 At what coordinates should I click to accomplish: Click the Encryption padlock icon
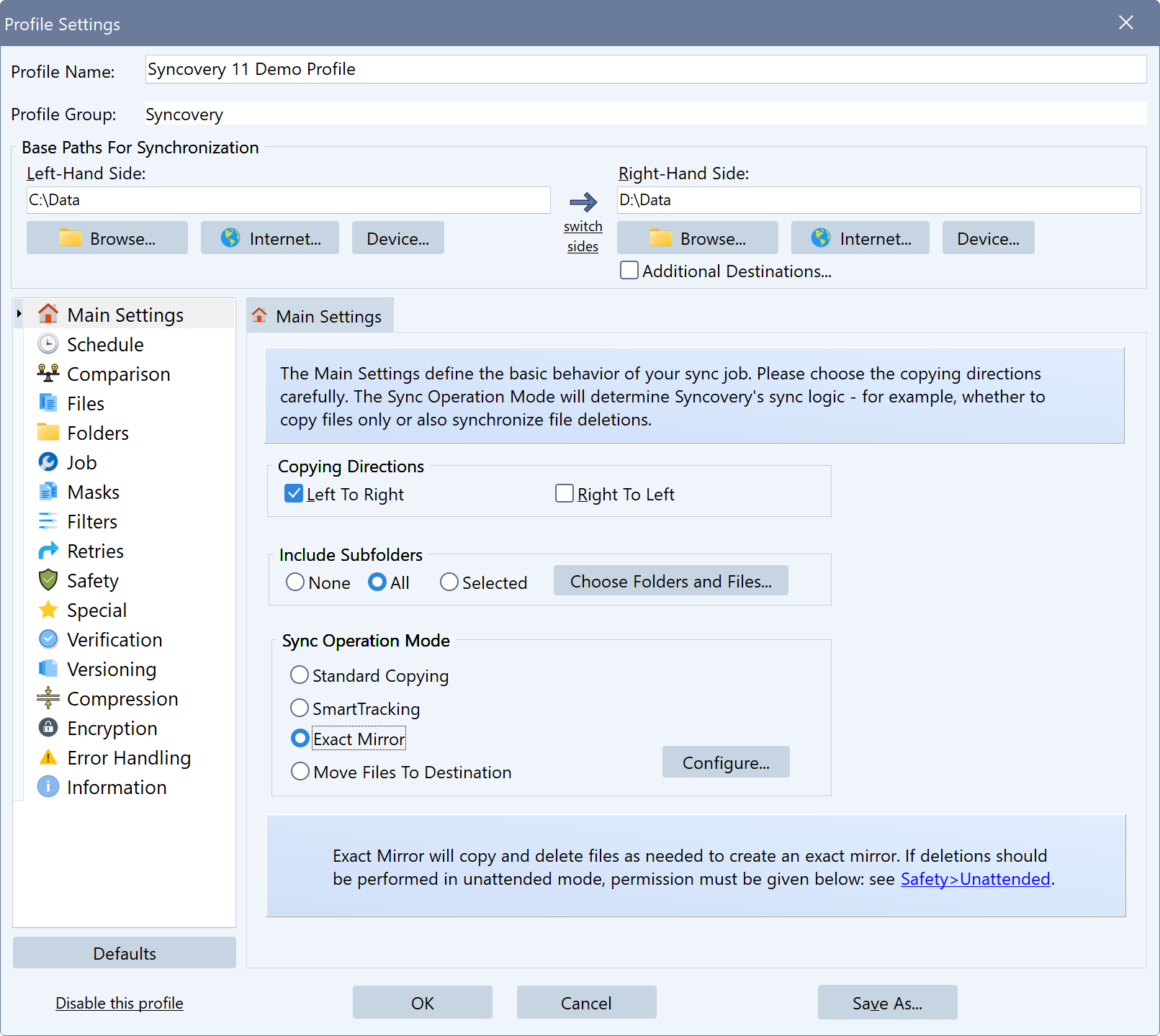[x=47, y=728]
